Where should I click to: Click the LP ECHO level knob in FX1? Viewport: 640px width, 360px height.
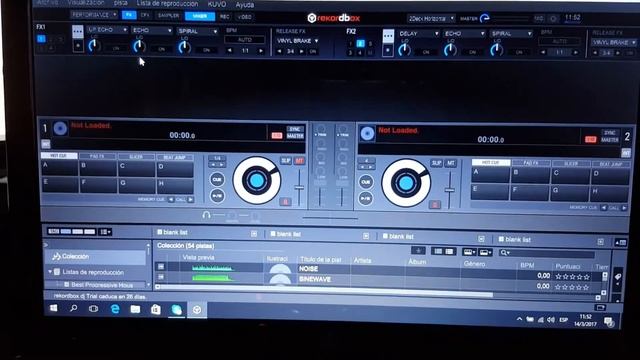point(94,45)
